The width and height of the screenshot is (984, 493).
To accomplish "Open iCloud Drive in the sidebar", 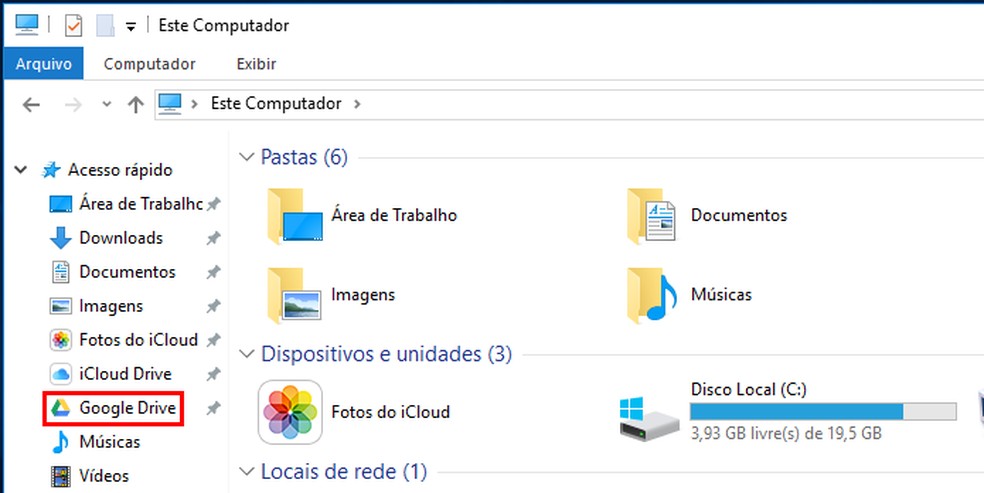I will click(126, 374).
